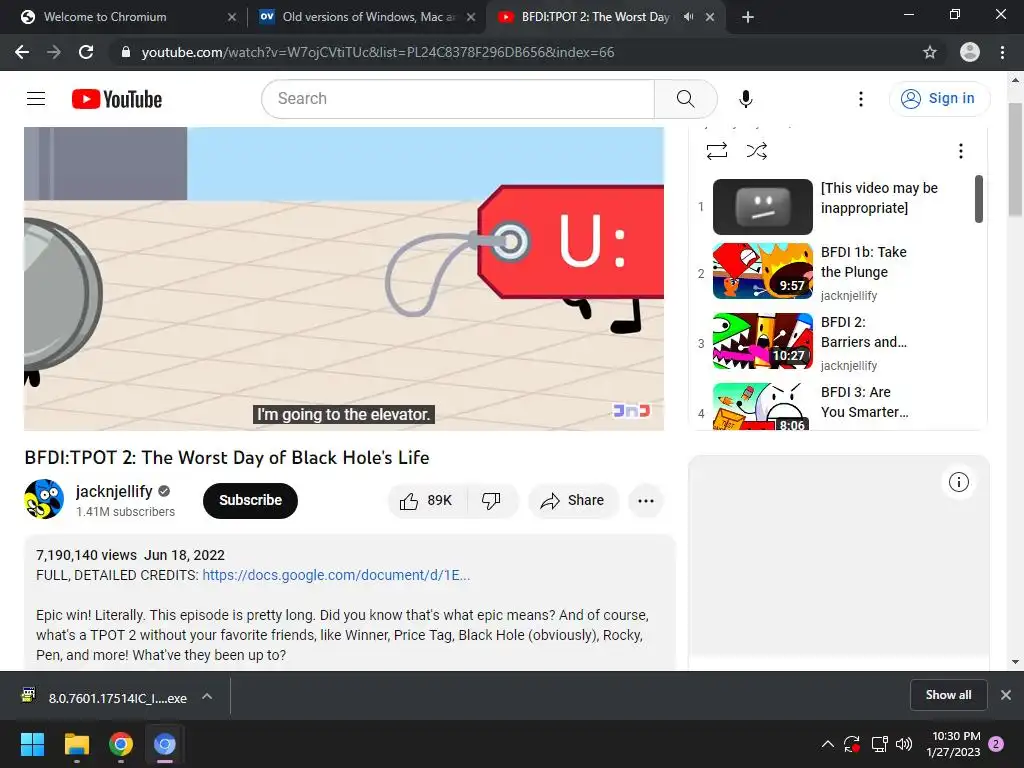Play BFDI 1b: Take the Plunge thumbnail
The height and width of the screenshot is (768, 1024).
click(x=762, y=270)
